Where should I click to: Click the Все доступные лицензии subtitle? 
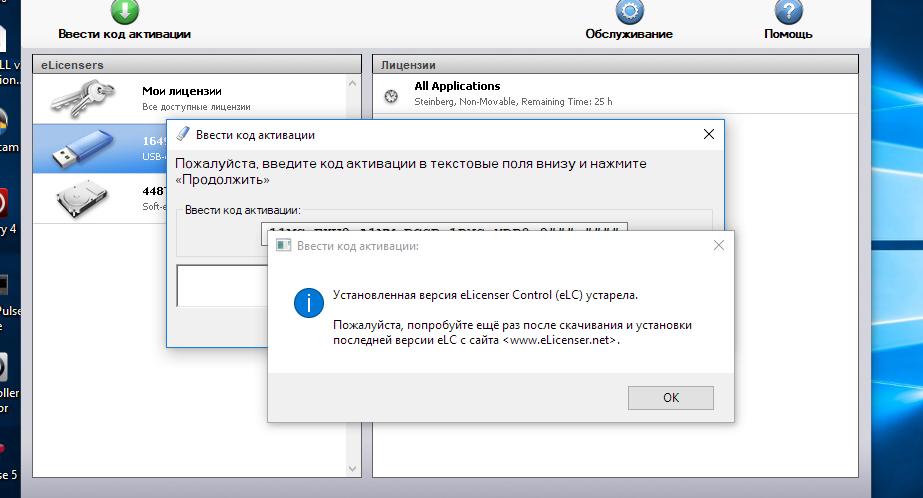(196, 107)
